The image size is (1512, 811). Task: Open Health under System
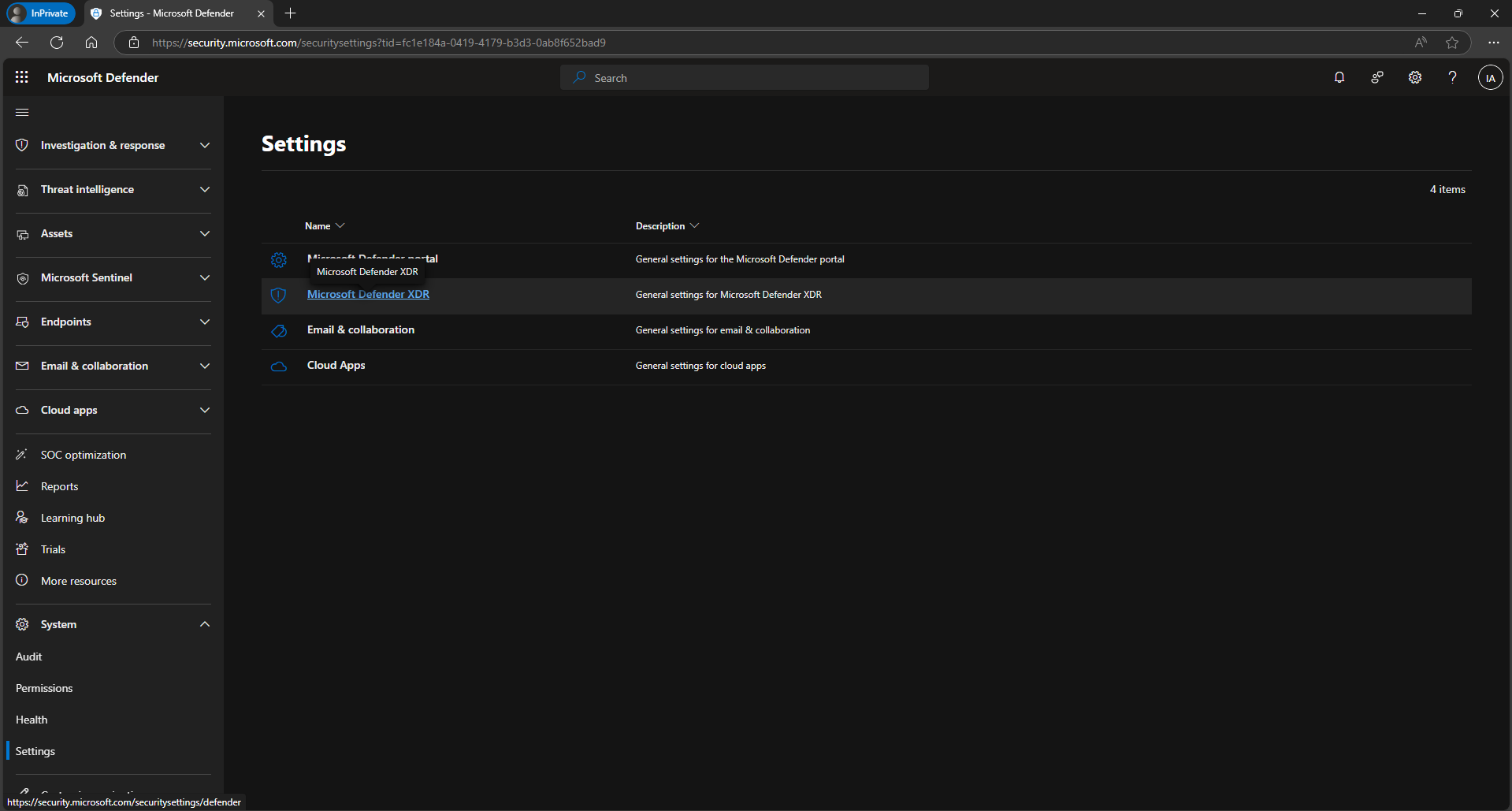coord(32,720)
